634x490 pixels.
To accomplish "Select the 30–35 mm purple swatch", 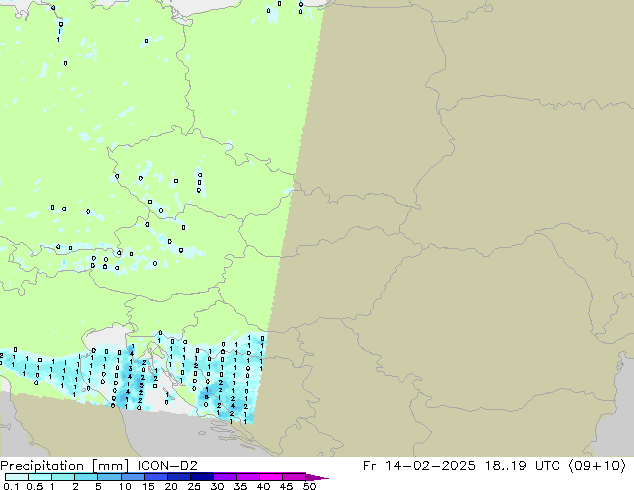I will click(x=224, y=477).
